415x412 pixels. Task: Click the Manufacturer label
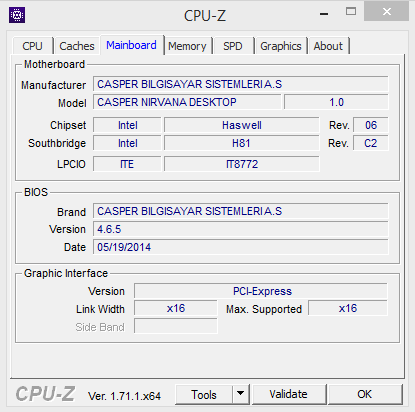(x=54, y=85)
